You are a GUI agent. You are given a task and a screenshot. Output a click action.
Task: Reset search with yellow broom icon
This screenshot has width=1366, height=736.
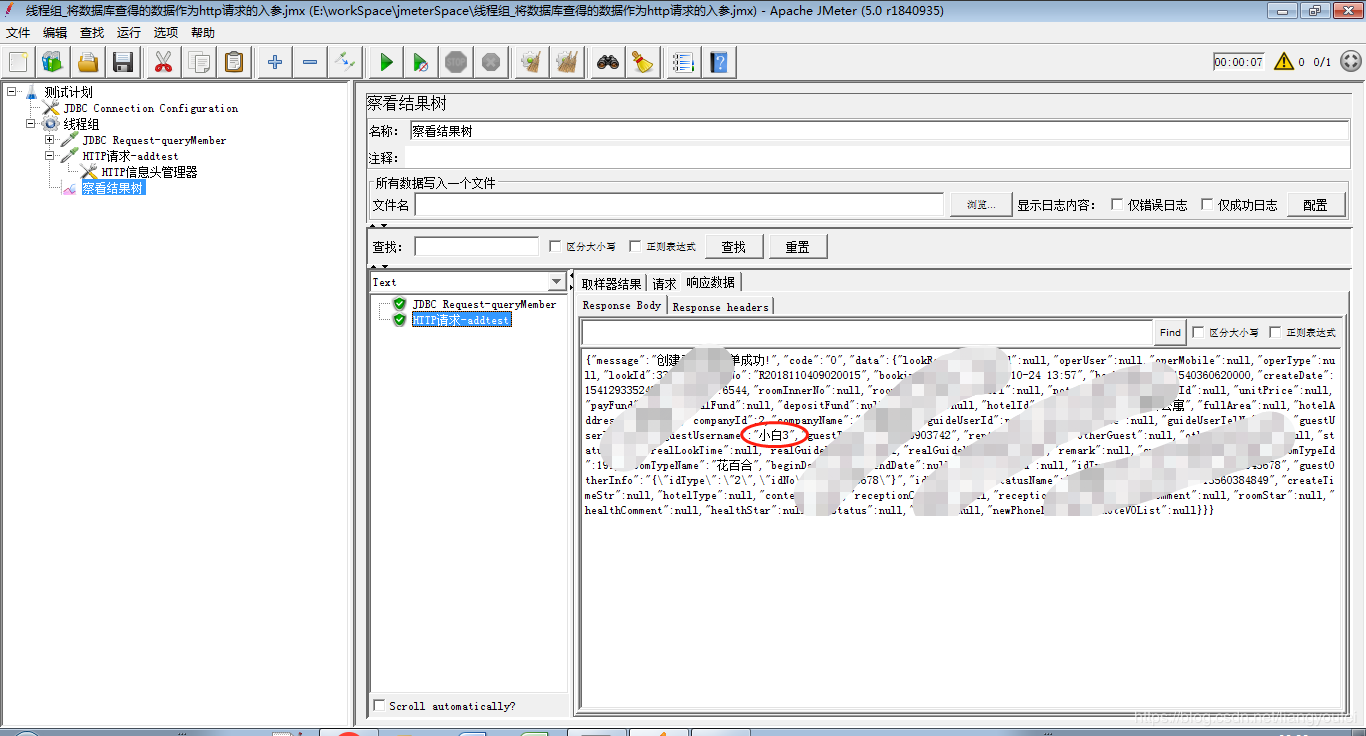click(643, 62)
